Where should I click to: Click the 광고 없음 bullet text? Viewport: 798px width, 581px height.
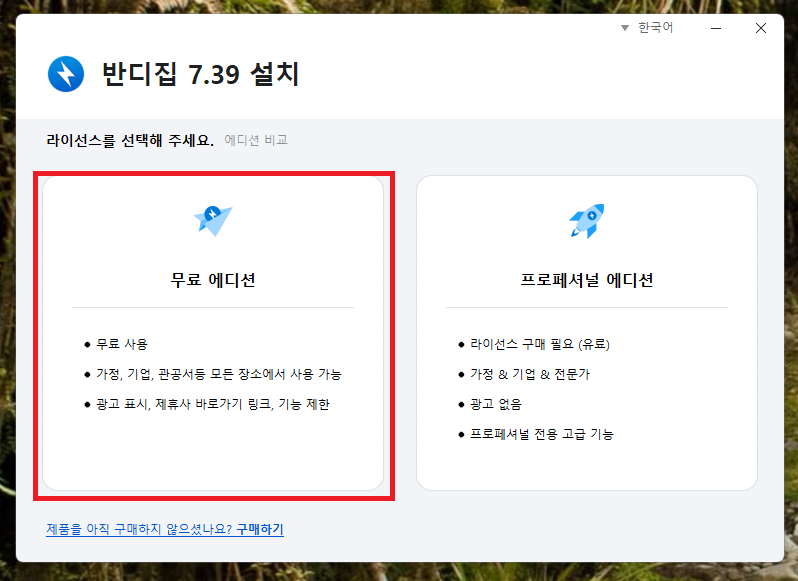pyautogui.click(x=496, y=404)
